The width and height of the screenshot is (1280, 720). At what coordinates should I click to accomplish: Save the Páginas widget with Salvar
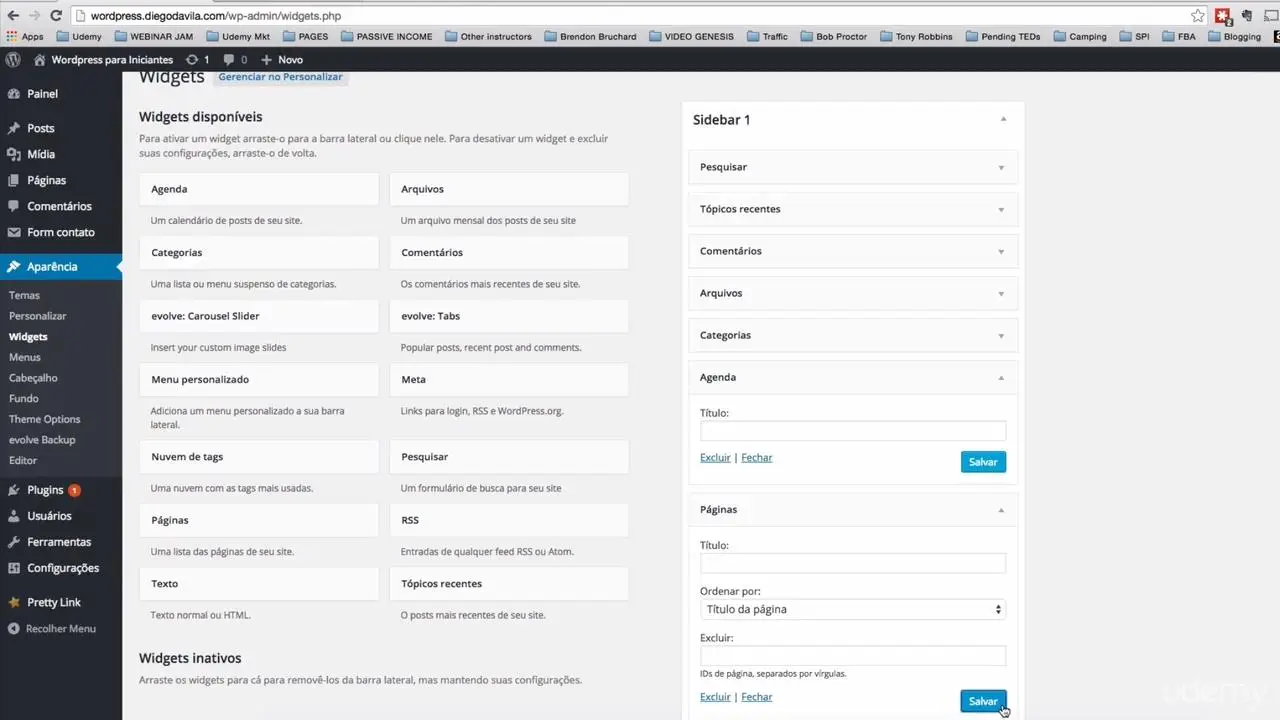982,701
